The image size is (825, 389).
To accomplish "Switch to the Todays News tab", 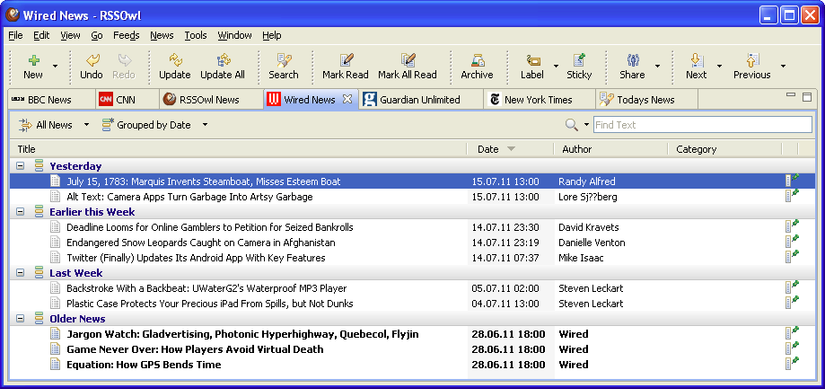I will 647,99.
